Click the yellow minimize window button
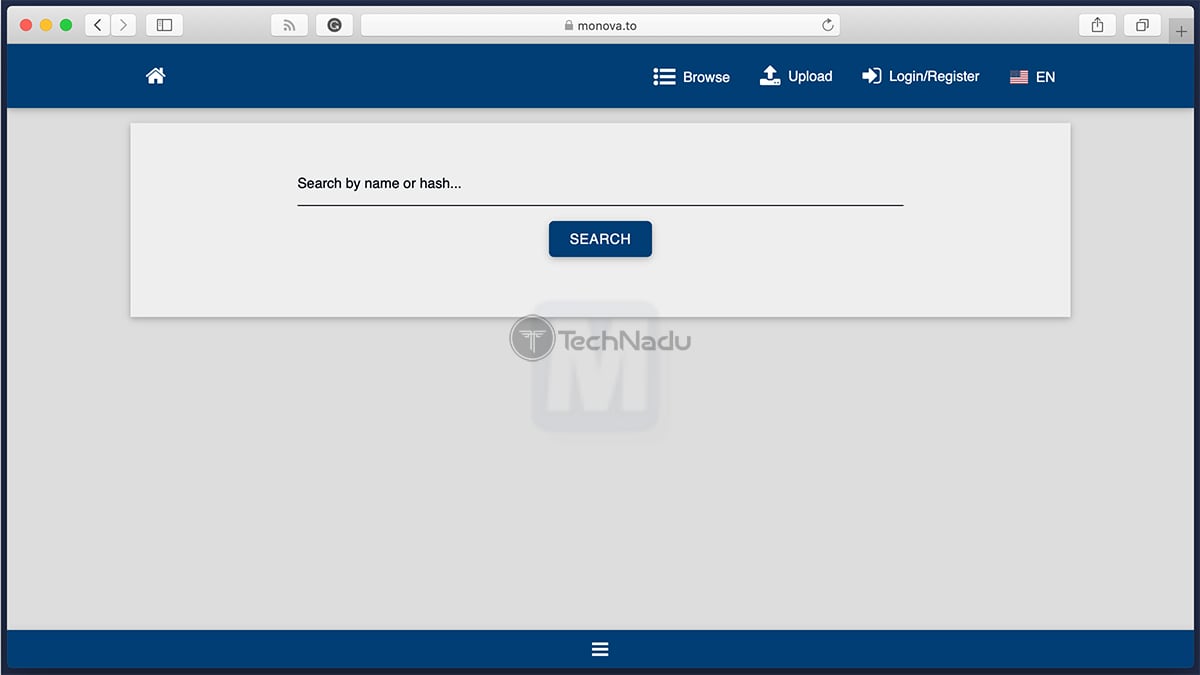The width and height of the screenshot is (1200, 675). point(46,25)
